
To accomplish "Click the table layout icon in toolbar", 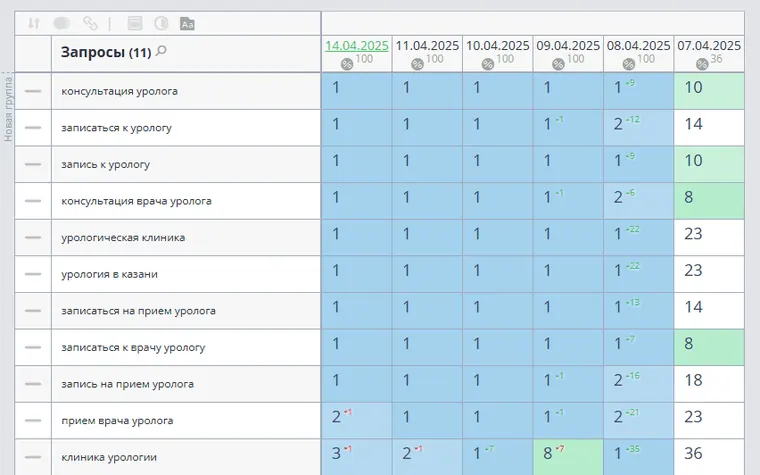I will pos(135,23).
